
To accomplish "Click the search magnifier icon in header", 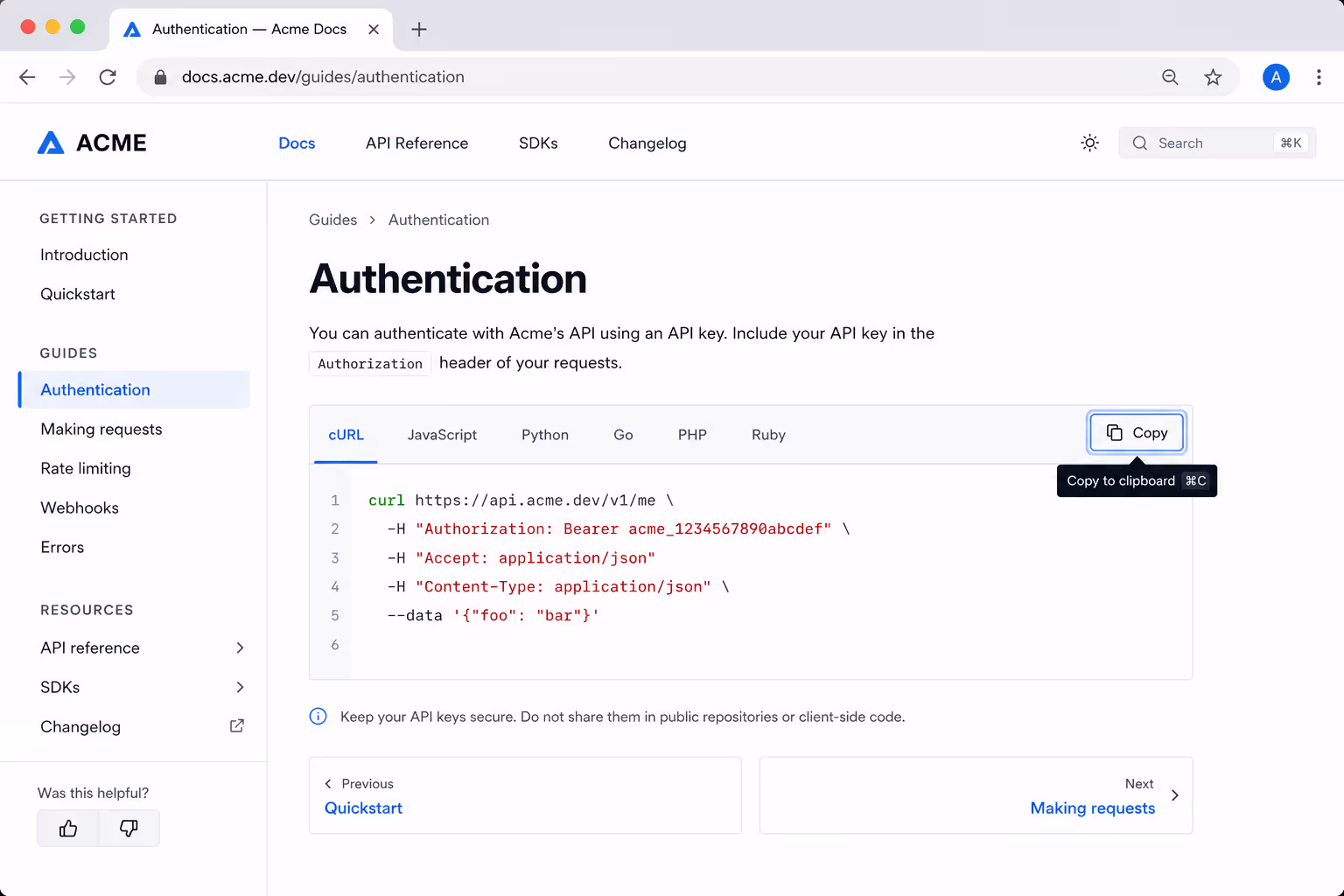I will coord(1139,143).
